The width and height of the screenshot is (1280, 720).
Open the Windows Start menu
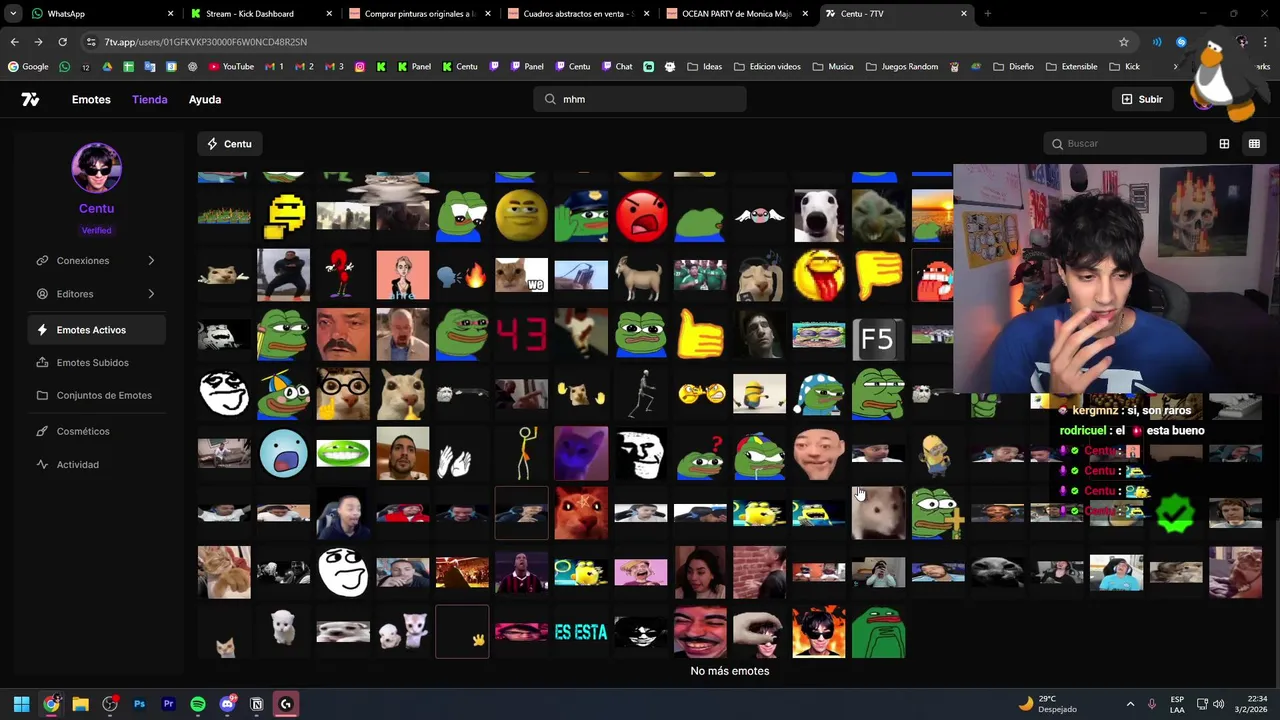(21, 704)
